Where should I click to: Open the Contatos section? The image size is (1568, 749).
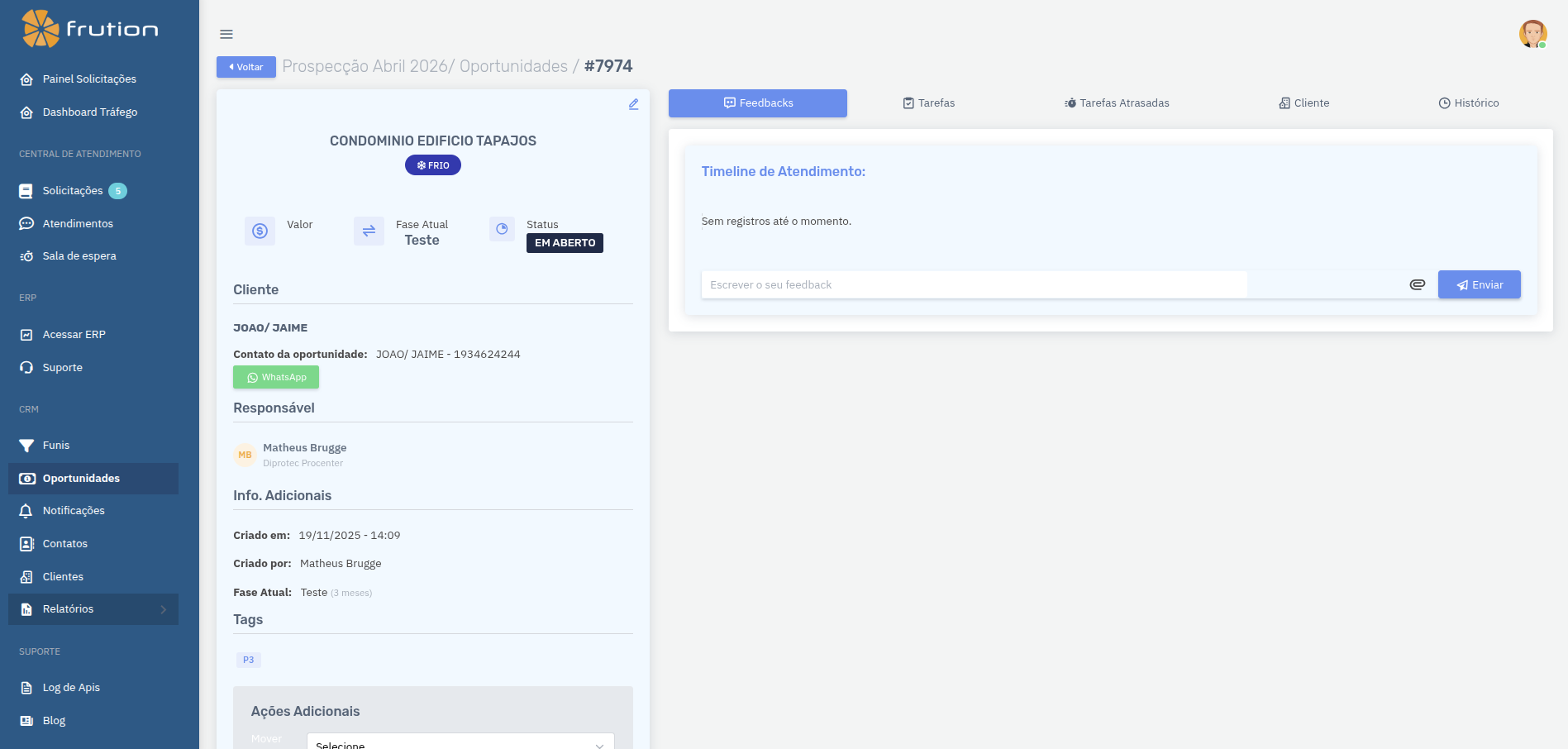point(64,543)
